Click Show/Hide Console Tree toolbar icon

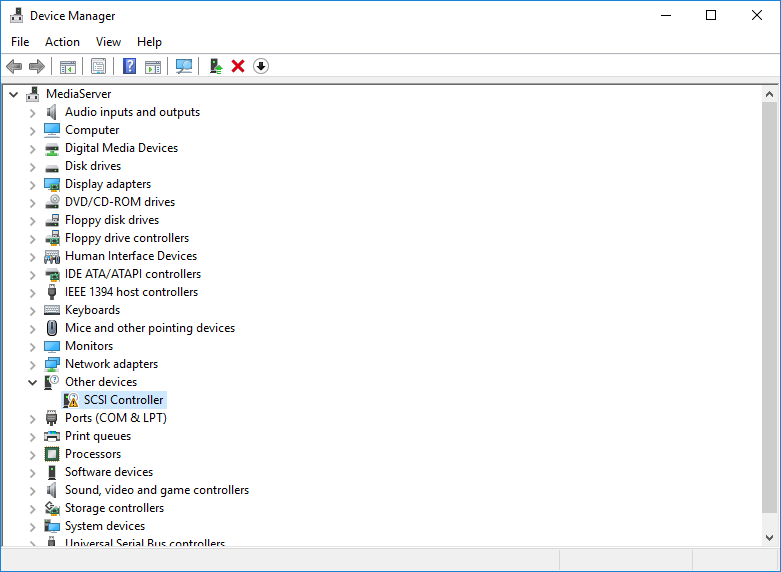coord(68,66)
